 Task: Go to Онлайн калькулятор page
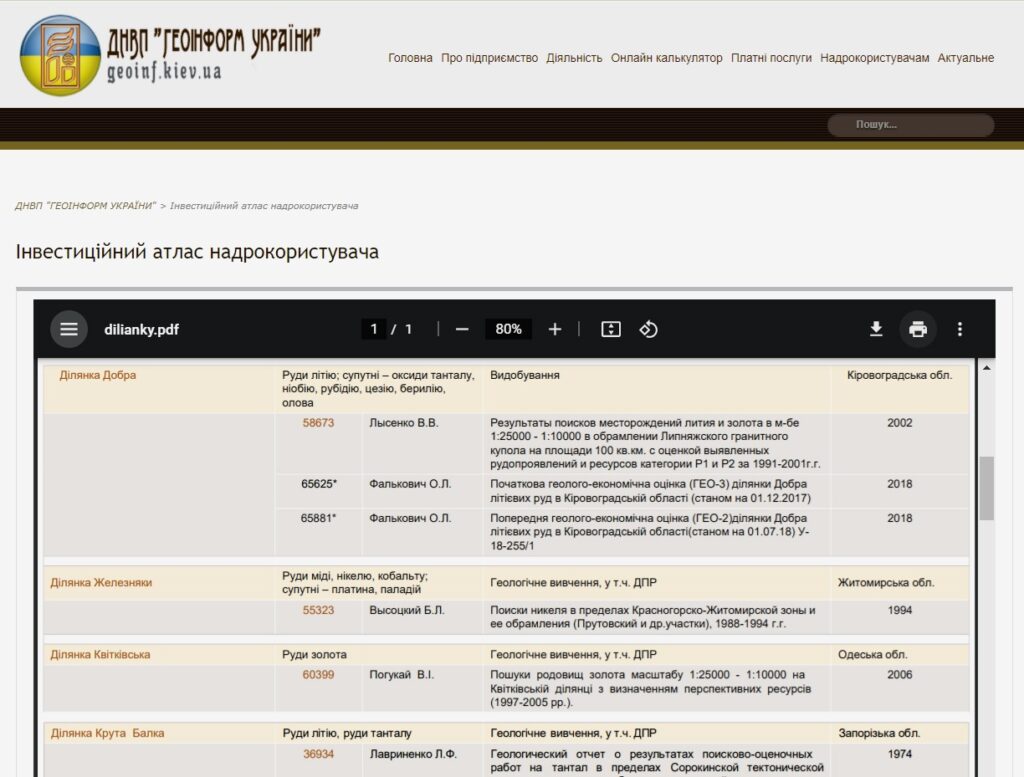[666, 58]
